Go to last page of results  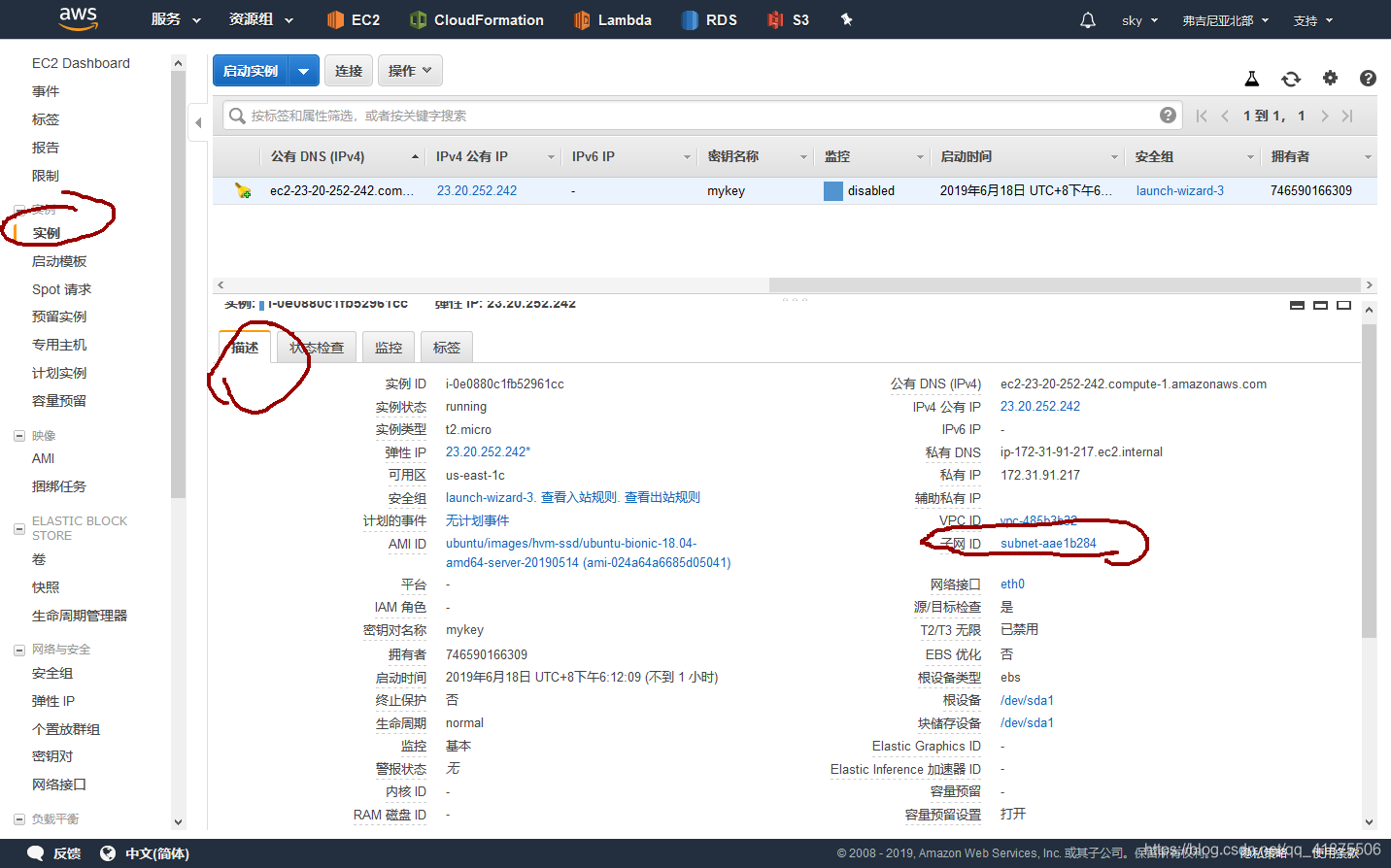pos(1347,116)
